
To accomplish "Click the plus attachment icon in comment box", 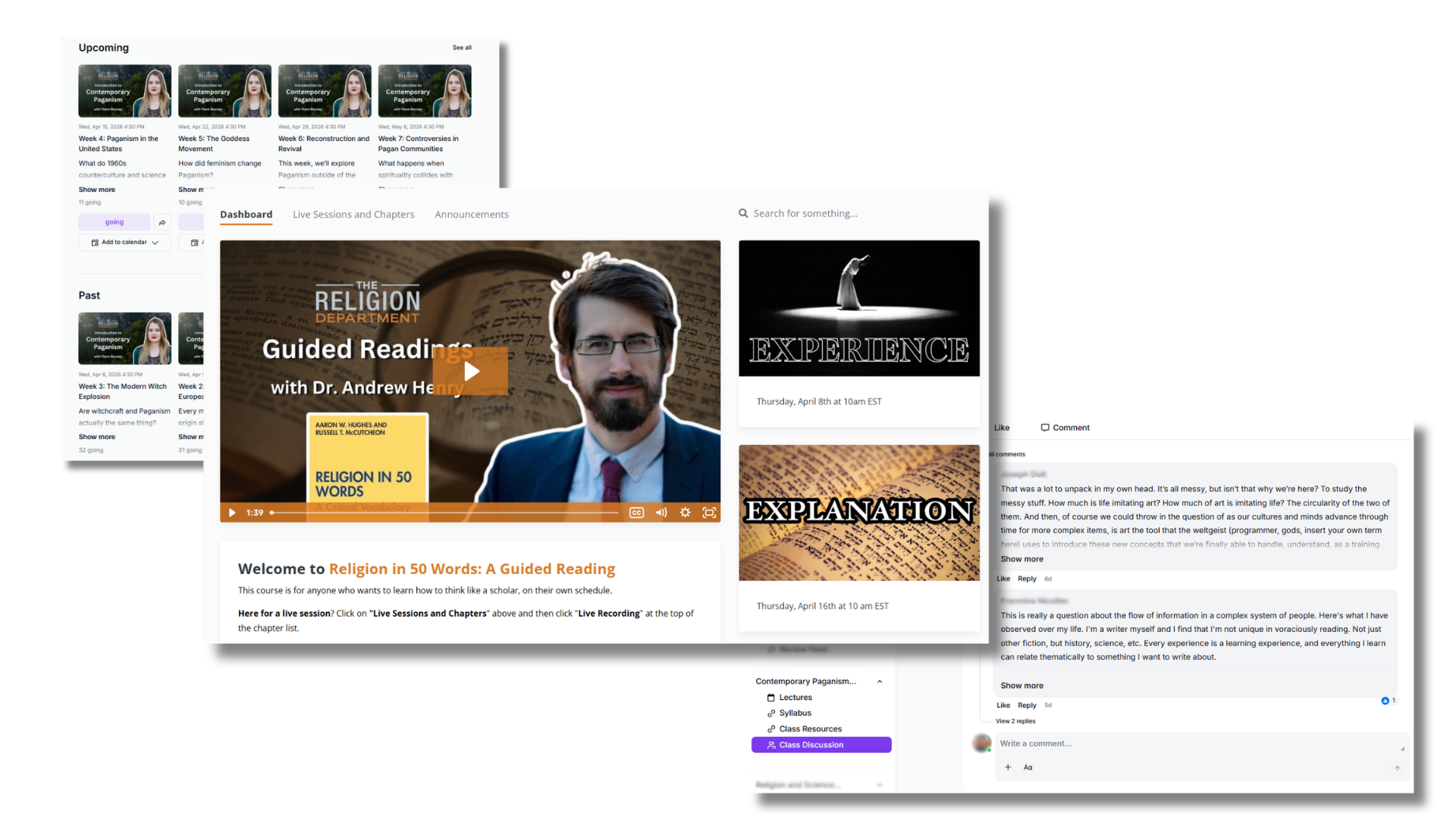I will tap(1008, 767).
